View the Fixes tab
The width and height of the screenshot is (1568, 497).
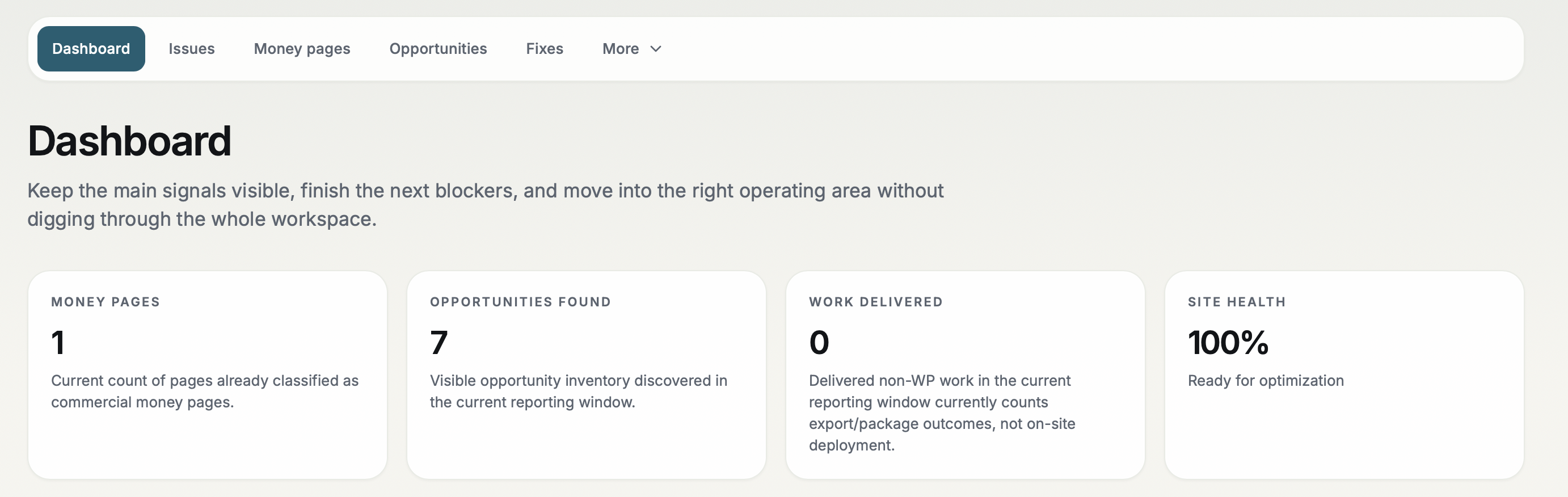pos(544,49)
